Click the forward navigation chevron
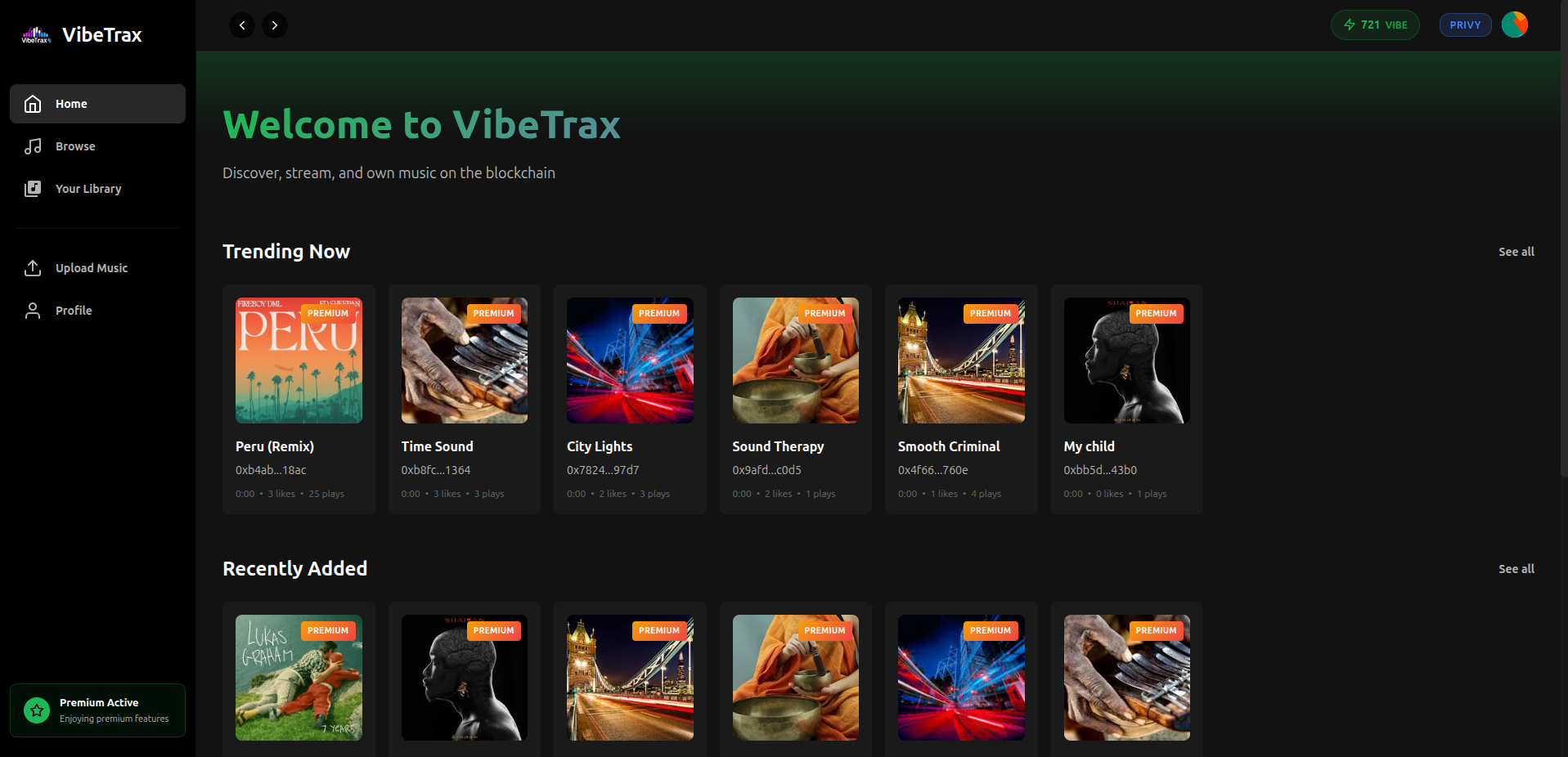Viewport: 1568px width, 757px height. (x=274, y=25)
